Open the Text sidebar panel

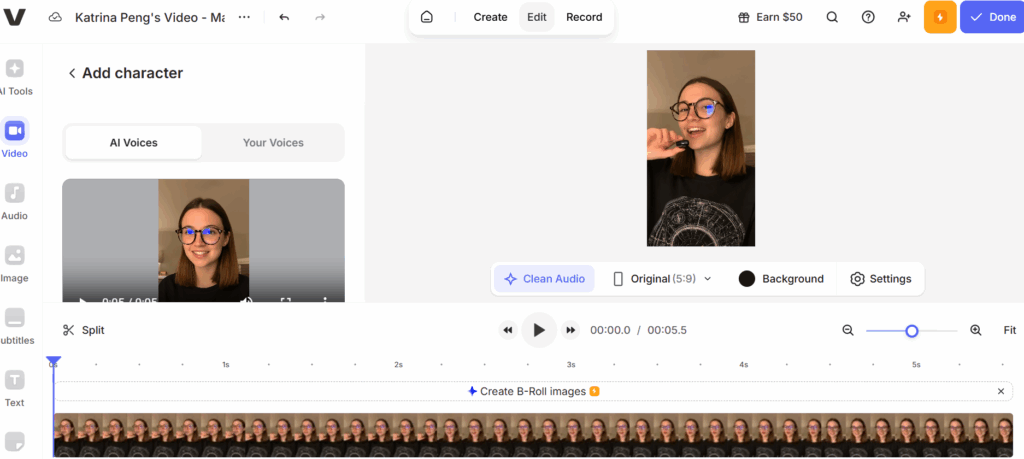click(x=15, y=388)
